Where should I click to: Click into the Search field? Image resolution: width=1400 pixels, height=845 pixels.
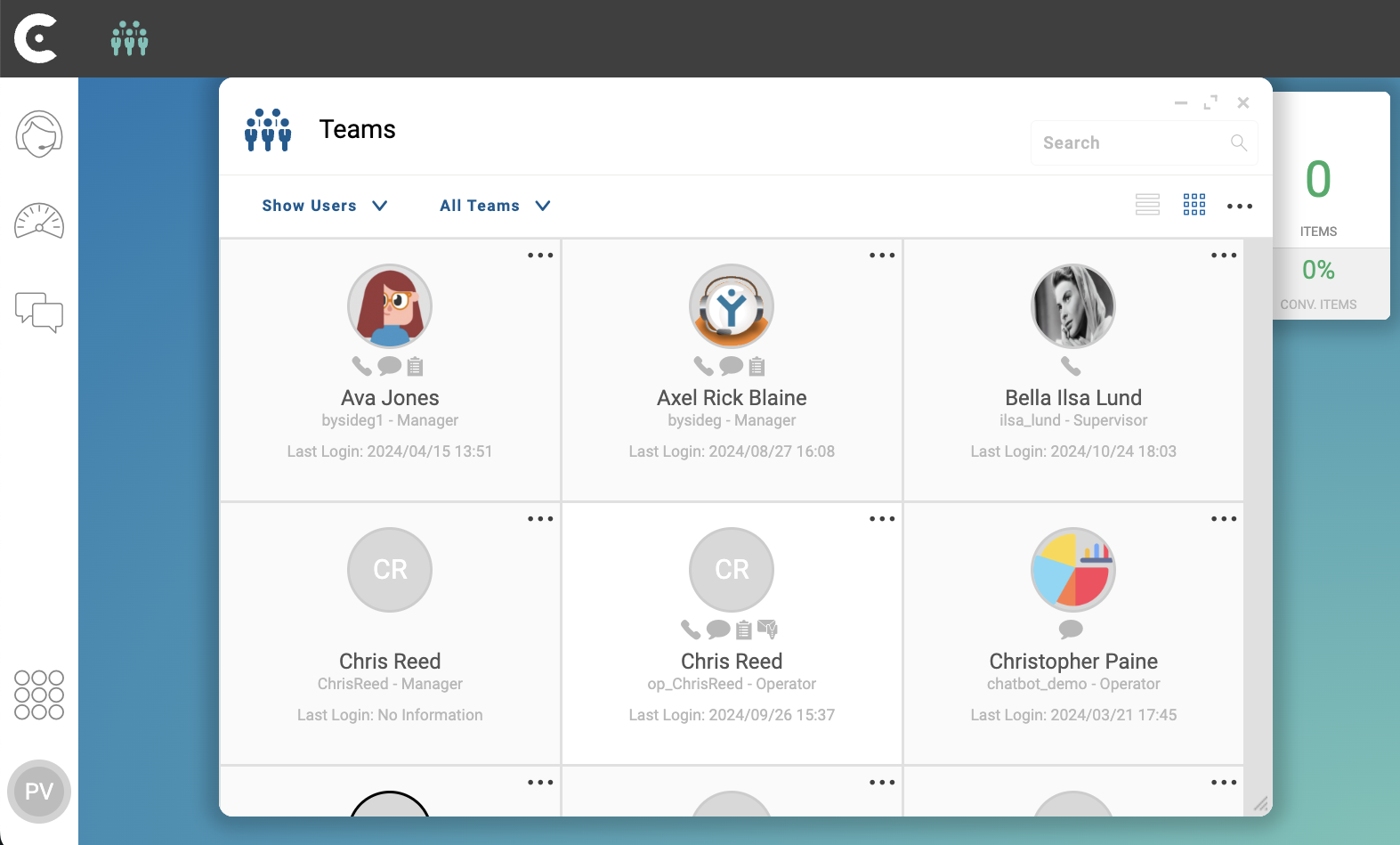coord(1145,142)
